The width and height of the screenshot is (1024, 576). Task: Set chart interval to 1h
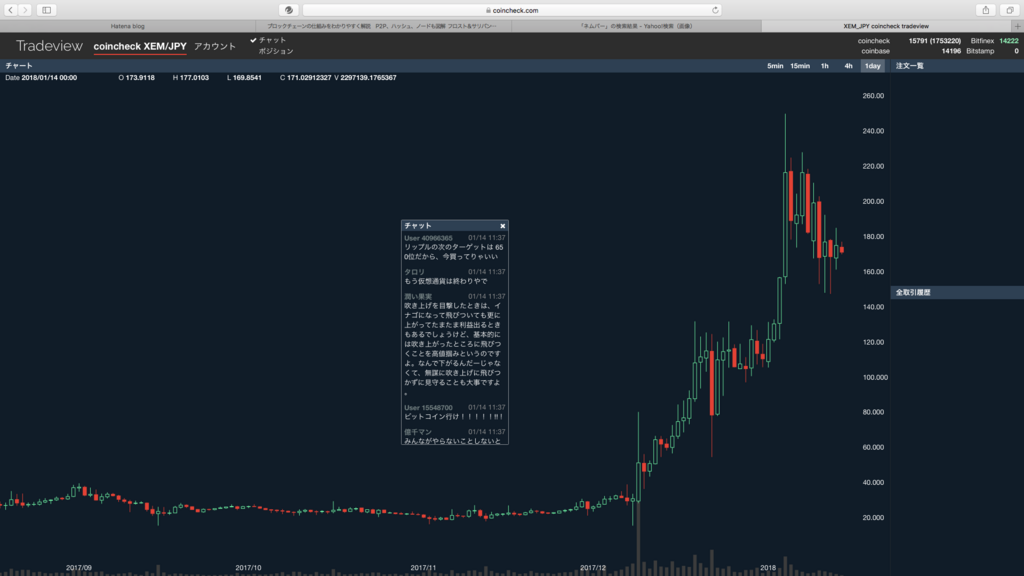pyautogui.click(x=825, y=66)
